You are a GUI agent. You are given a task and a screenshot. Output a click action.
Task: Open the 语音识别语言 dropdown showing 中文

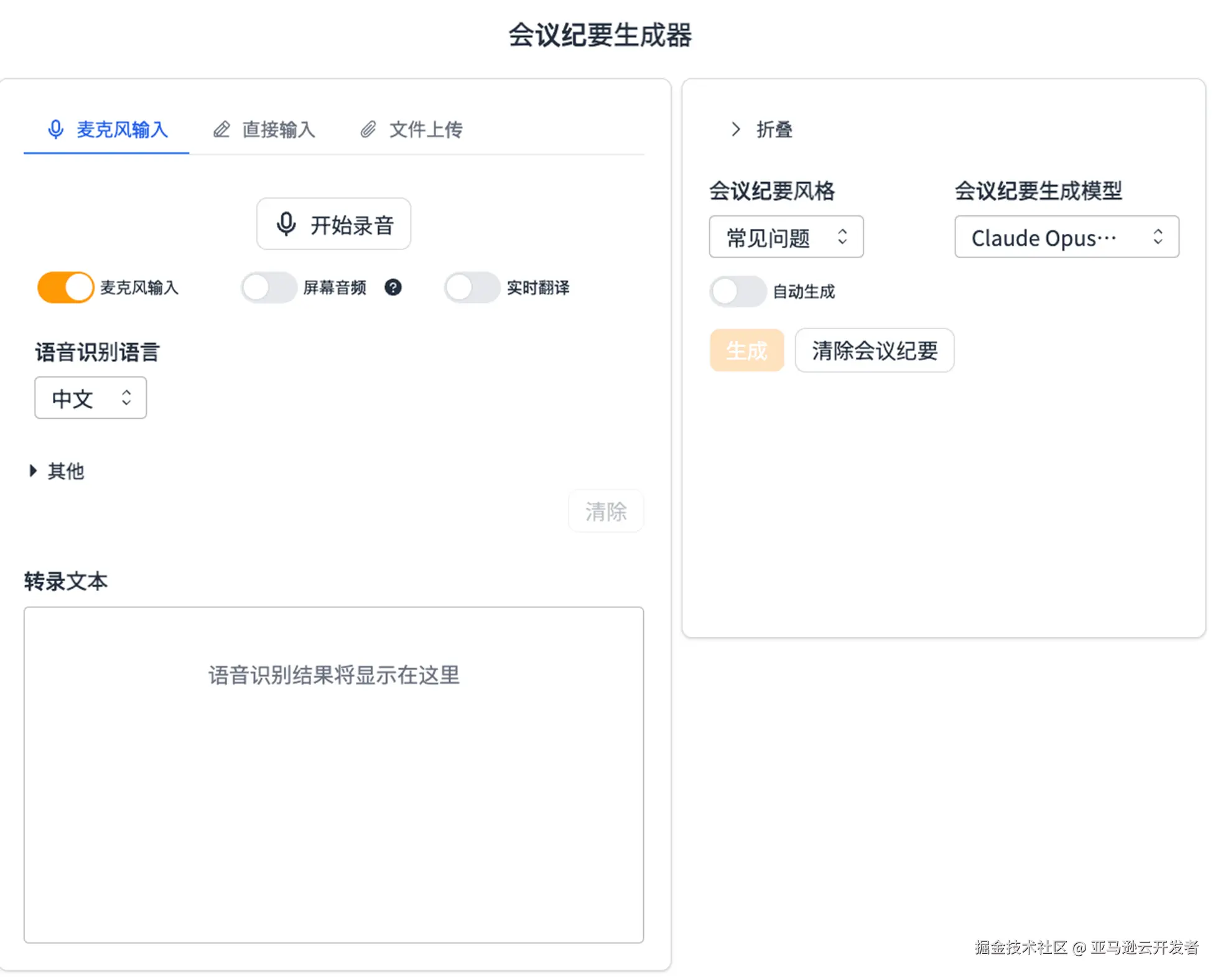click(x=90, y=398)
